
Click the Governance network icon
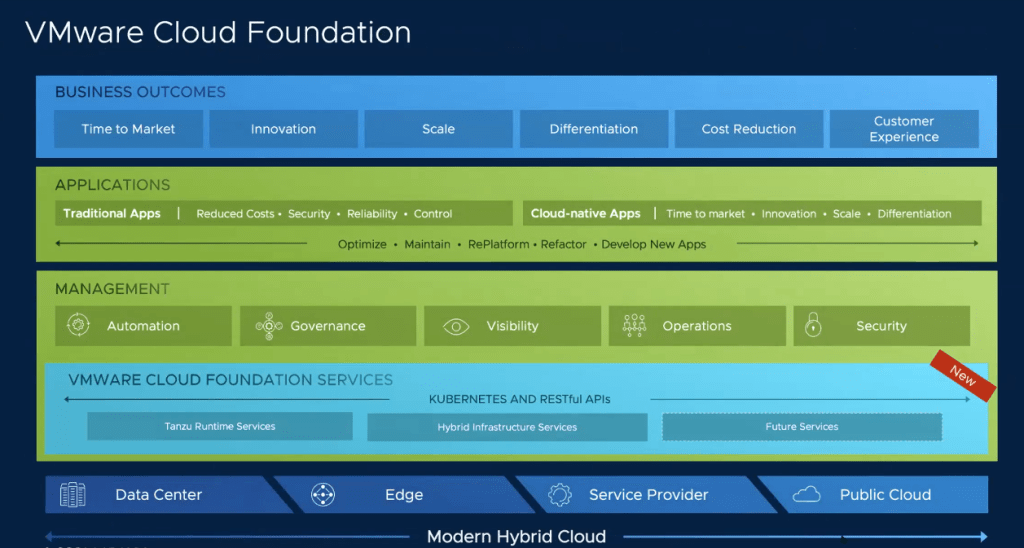pyautogui.click(x=269, y=326)
